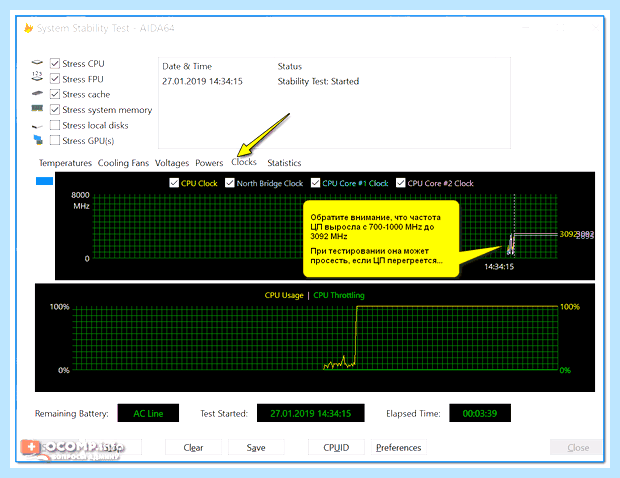Click the Date & Time column header
Screen dimensions: 620x478
[x=187, y=66]
